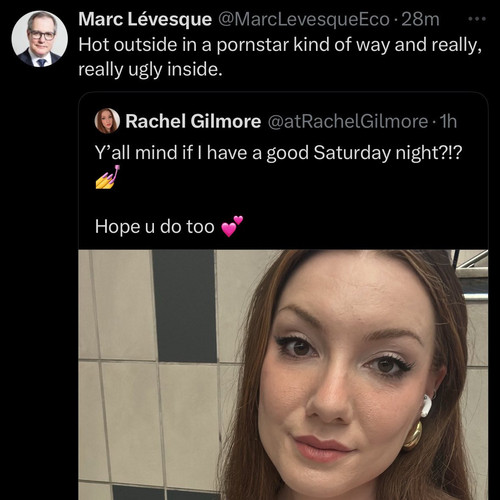Click the 'really ugly inside.' text line

(x=150, y=70)
